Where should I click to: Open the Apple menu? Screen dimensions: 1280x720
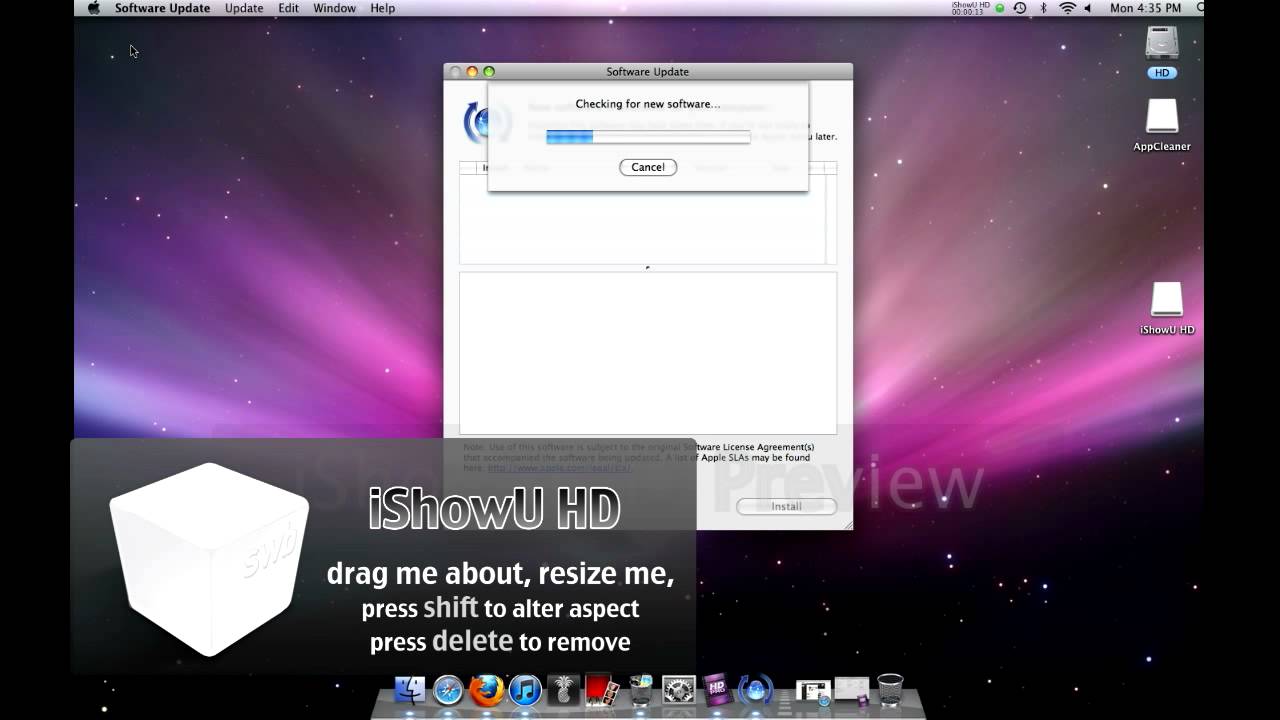coord(94,8)
